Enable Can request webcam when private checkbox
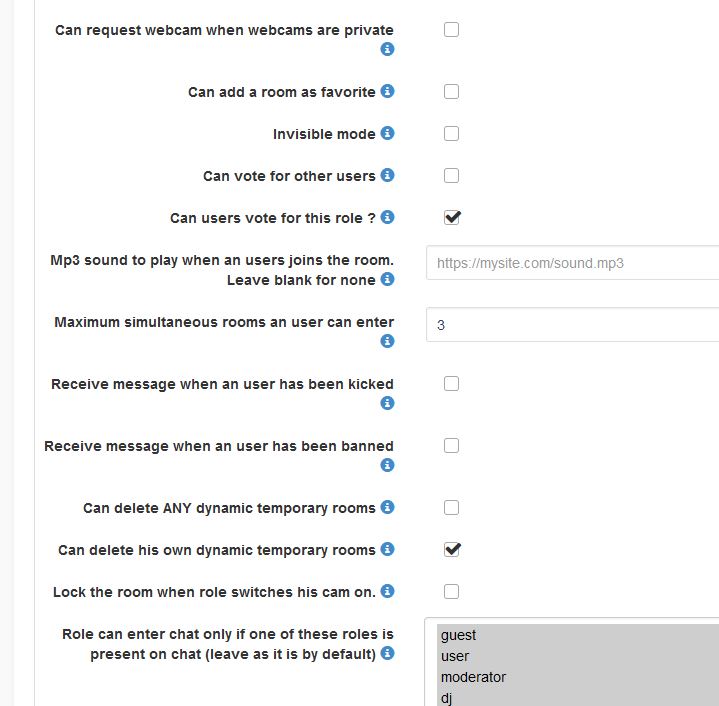The height and width of the screenshot is (706, 719). 451,30
